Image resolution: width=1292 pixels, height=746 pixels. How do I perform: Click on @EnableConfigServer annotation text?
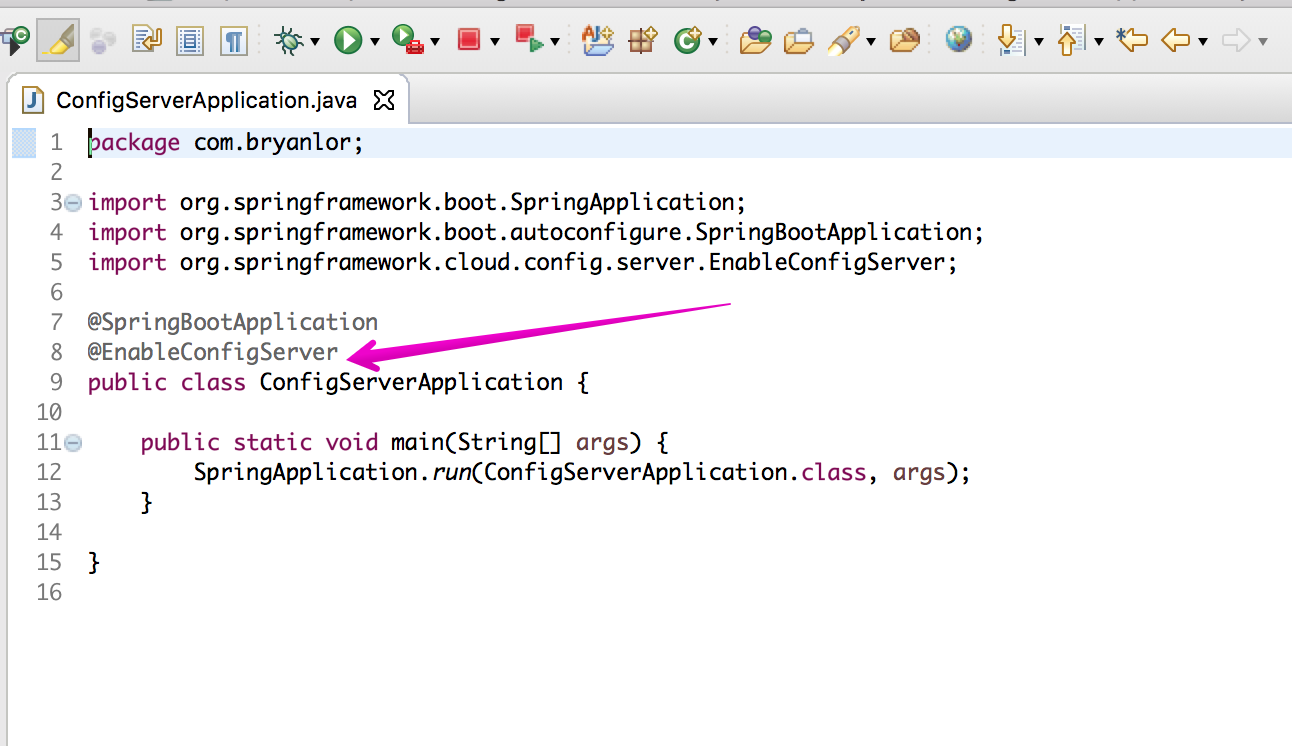click(213, 352)
